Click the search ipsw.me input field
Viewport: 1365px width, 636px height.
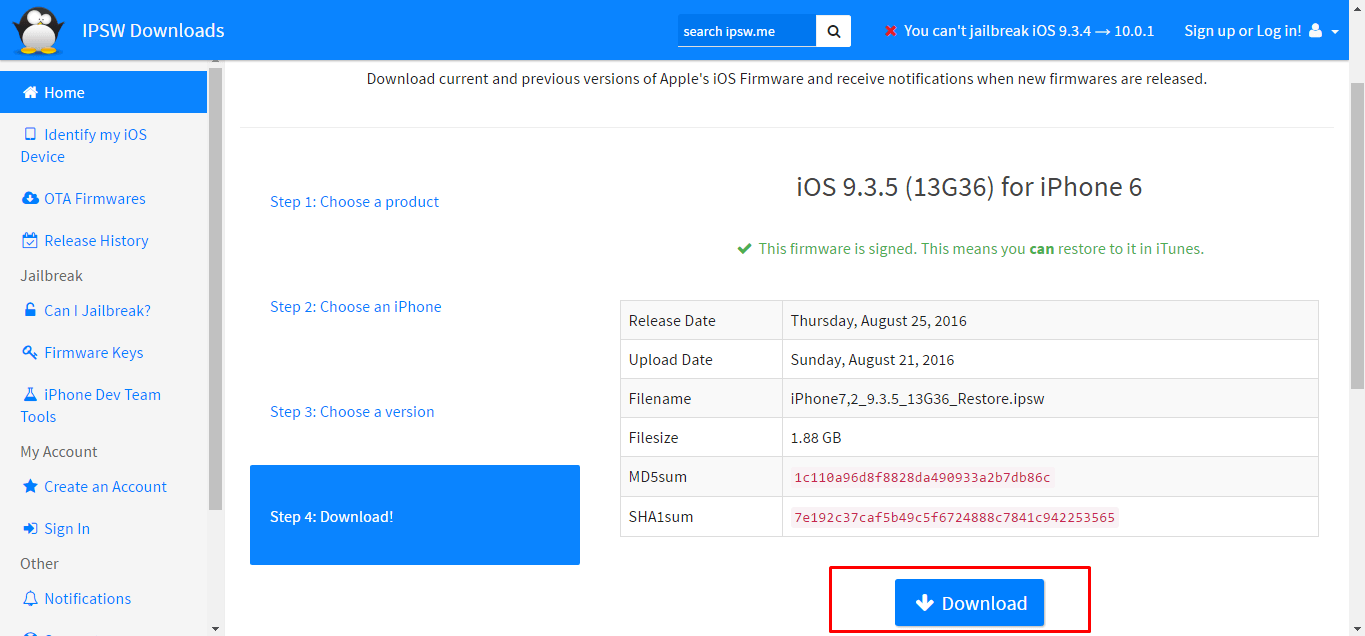click(x=747, y=31)
